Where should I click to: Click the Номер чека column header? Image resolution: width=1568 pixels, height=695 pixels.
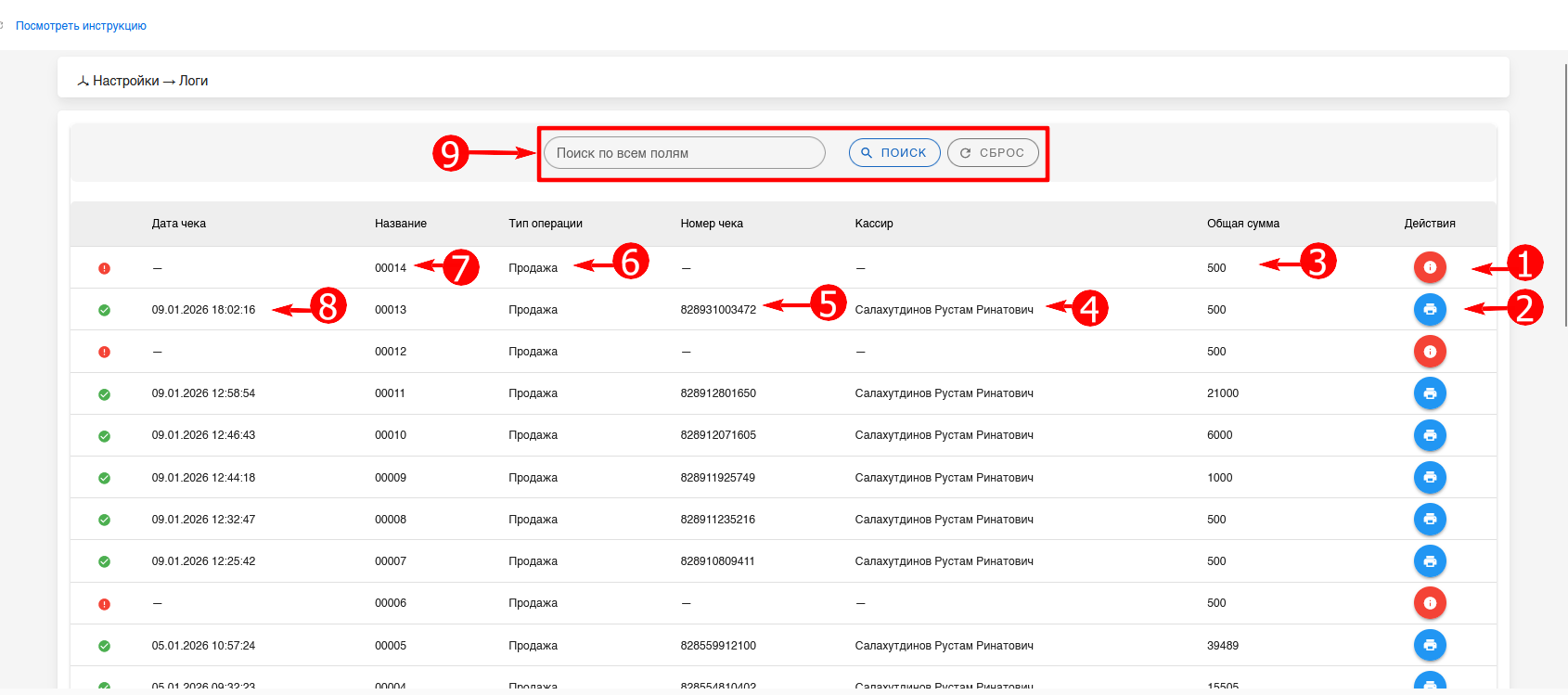pyautogui.click(x=712, y=224)
